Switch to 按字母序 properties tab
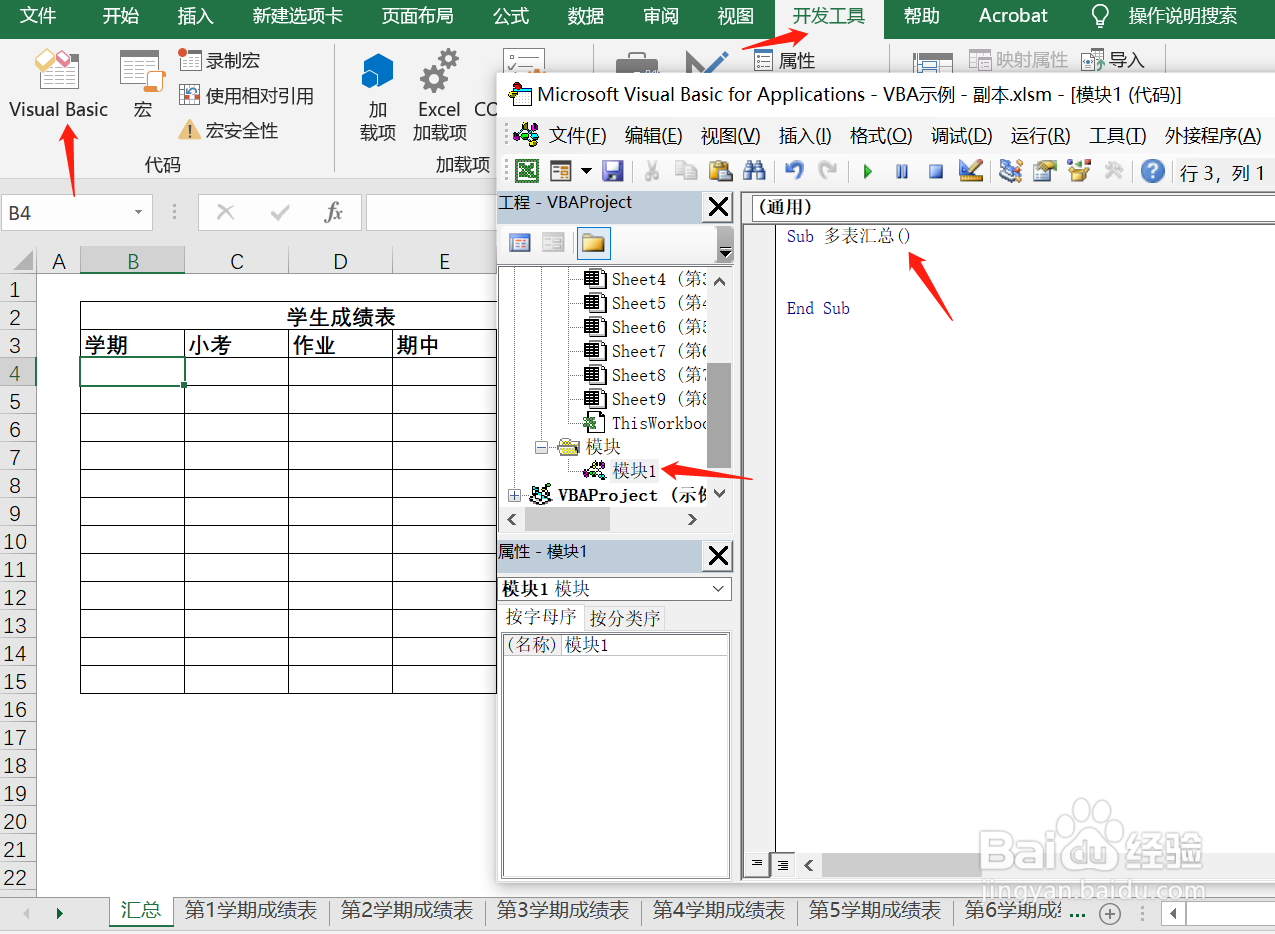Image resolution: width=1275 pixels, height=934 pixels. click(x=541, y=617)
